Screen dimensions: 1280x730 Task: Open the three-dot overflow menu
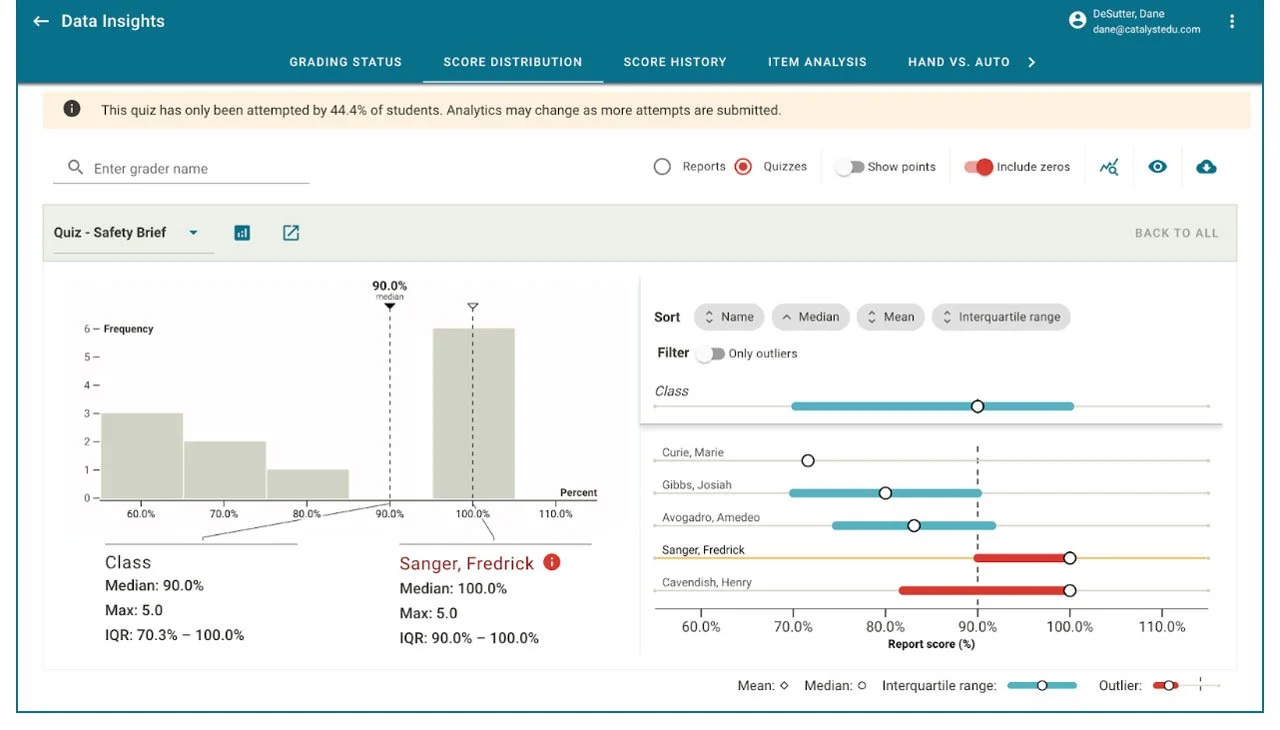point(1231,20)
